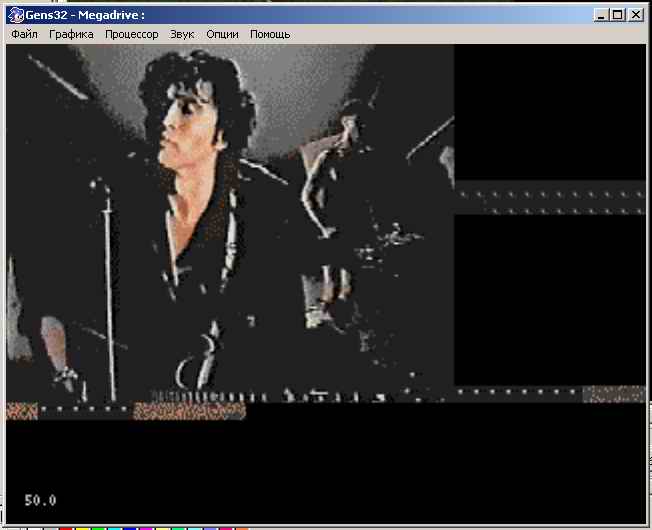Open the Файл menu

pos(24,35)
